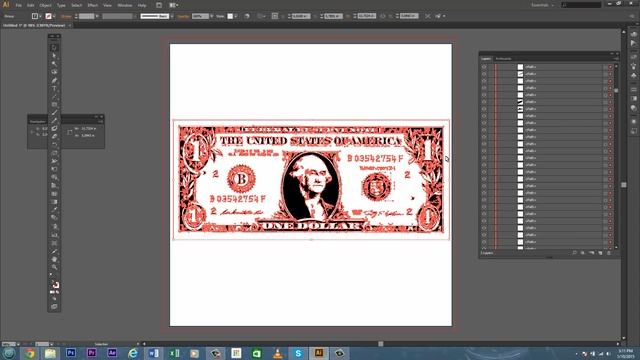Open the Layers panel flyout menu
Image resolution: width=640 pixels, height=360 pixels.
[x=616, y=59]
